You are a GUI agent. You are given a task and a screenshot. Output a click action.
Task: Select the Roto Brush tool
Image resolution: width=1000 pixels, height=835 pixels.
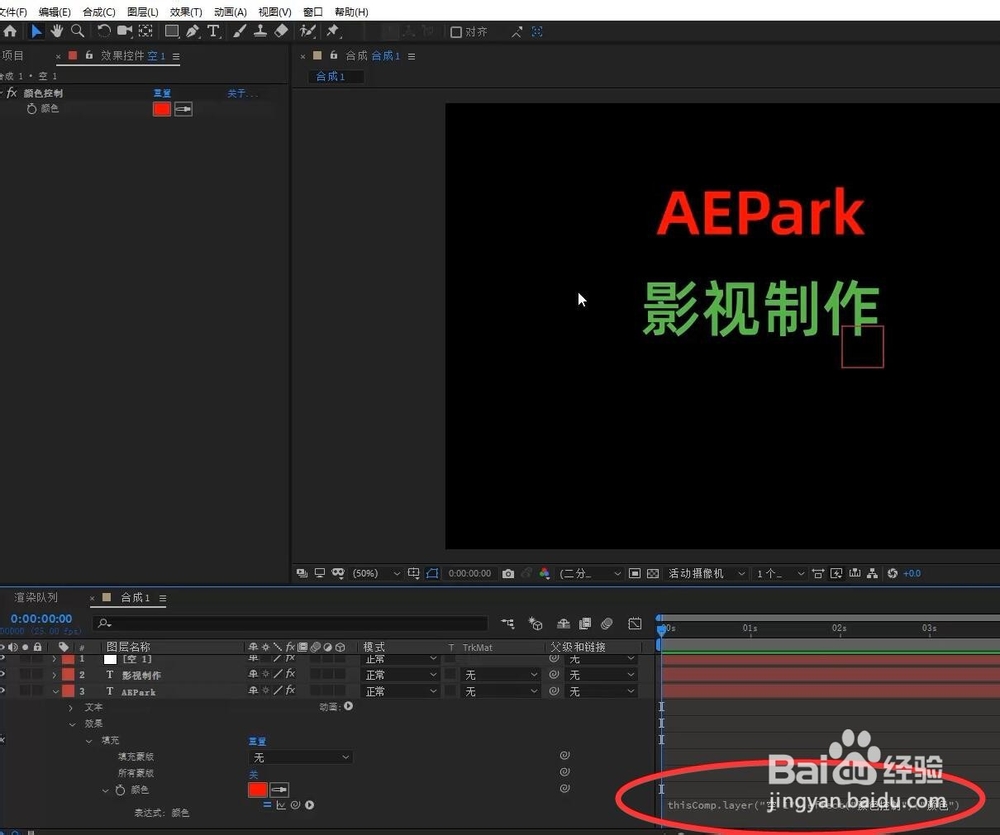pyautogui.click(x=308, y=31)
